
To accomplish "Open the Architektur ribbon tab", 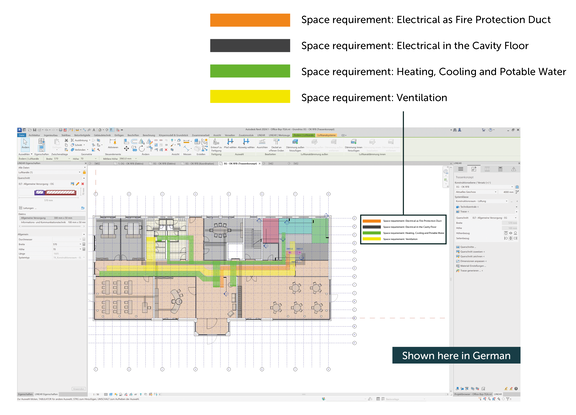I will click(34, 135).
